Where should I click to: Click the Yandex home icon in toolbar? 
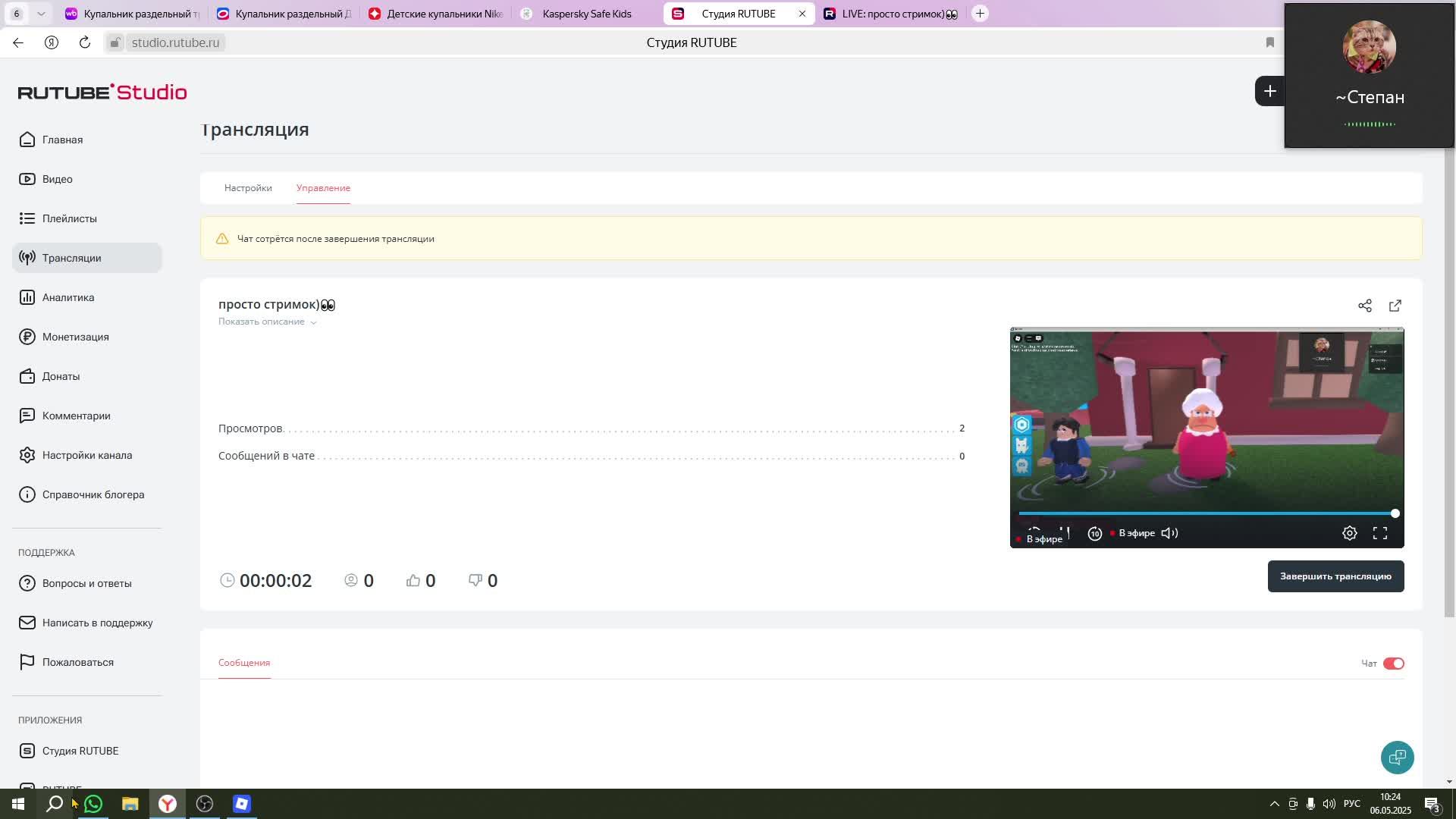click(52, 42)
